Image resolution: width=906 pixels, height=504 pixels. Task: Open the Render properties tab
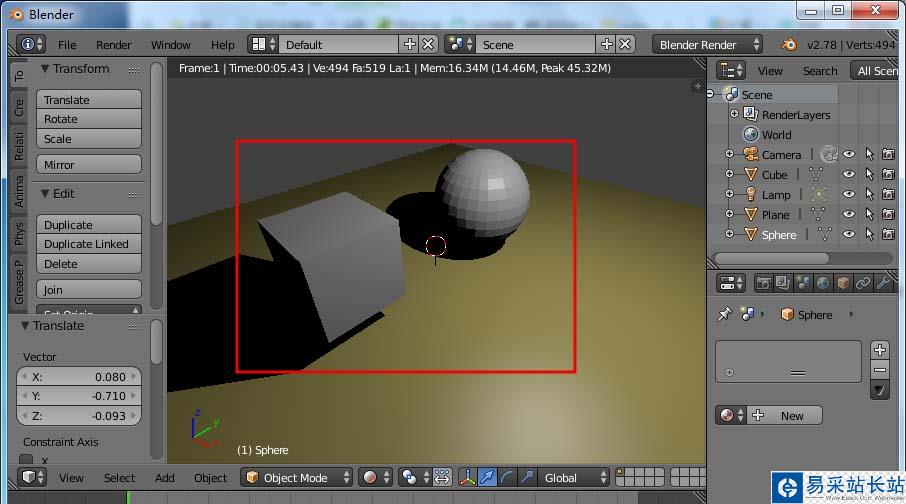[x=763, y=283]
